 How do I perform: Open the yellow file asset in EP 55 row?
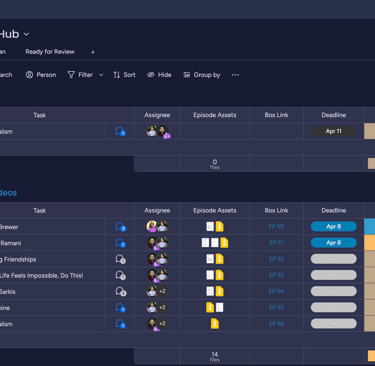(210, 307)
